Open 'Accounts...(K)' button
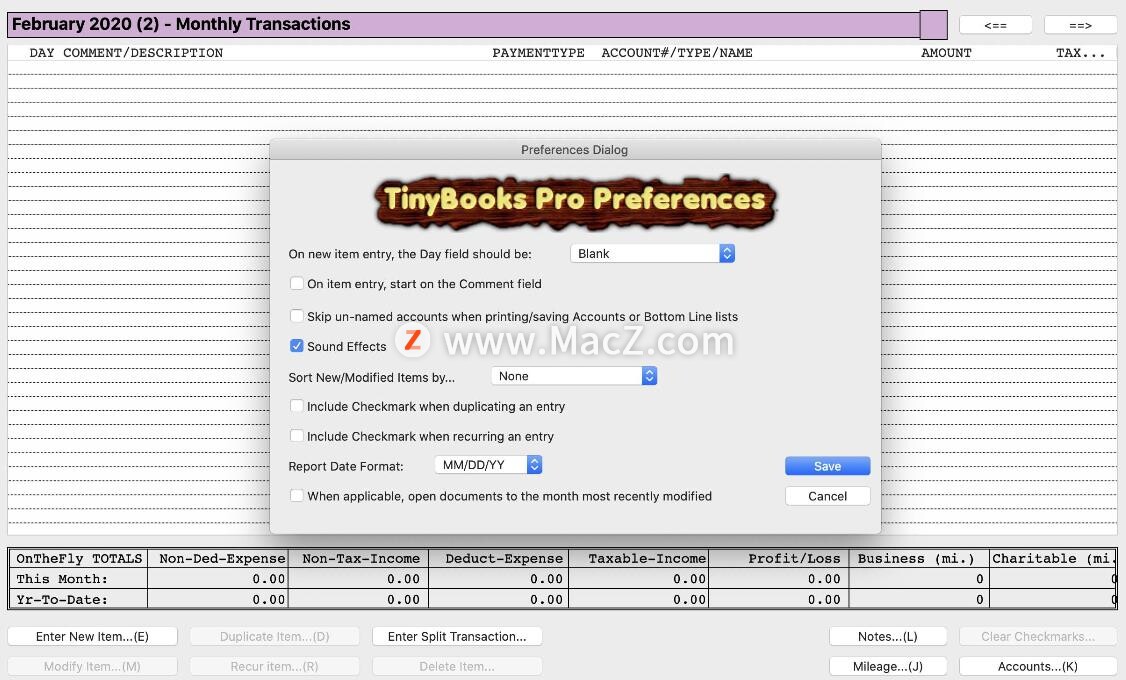The height and width of the screenshot is (680, 1126). tap(1038, 666)
